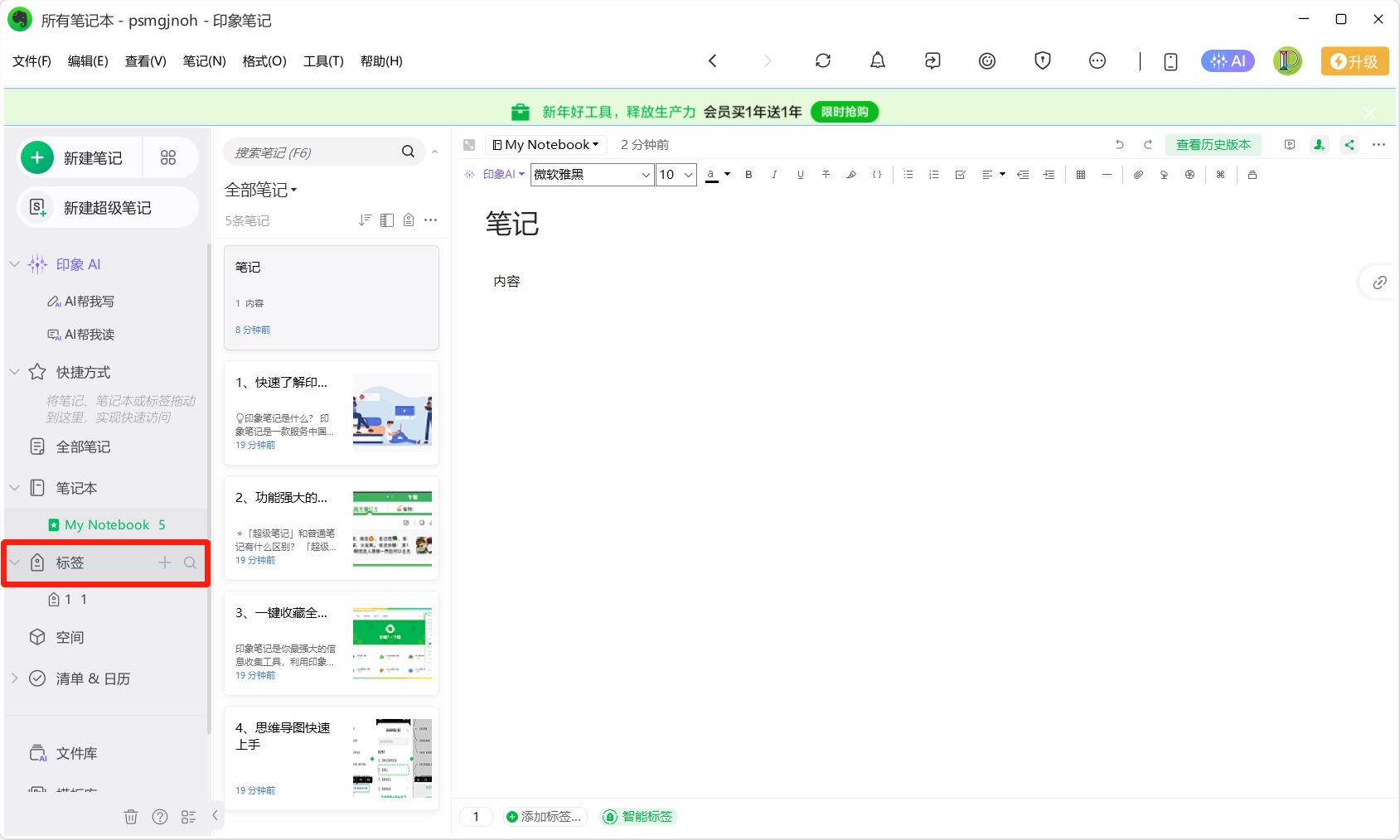Click 限时抢购 in the promo banner
Viewport: 1400px width, 840px height.
click(x=844, y=112)
